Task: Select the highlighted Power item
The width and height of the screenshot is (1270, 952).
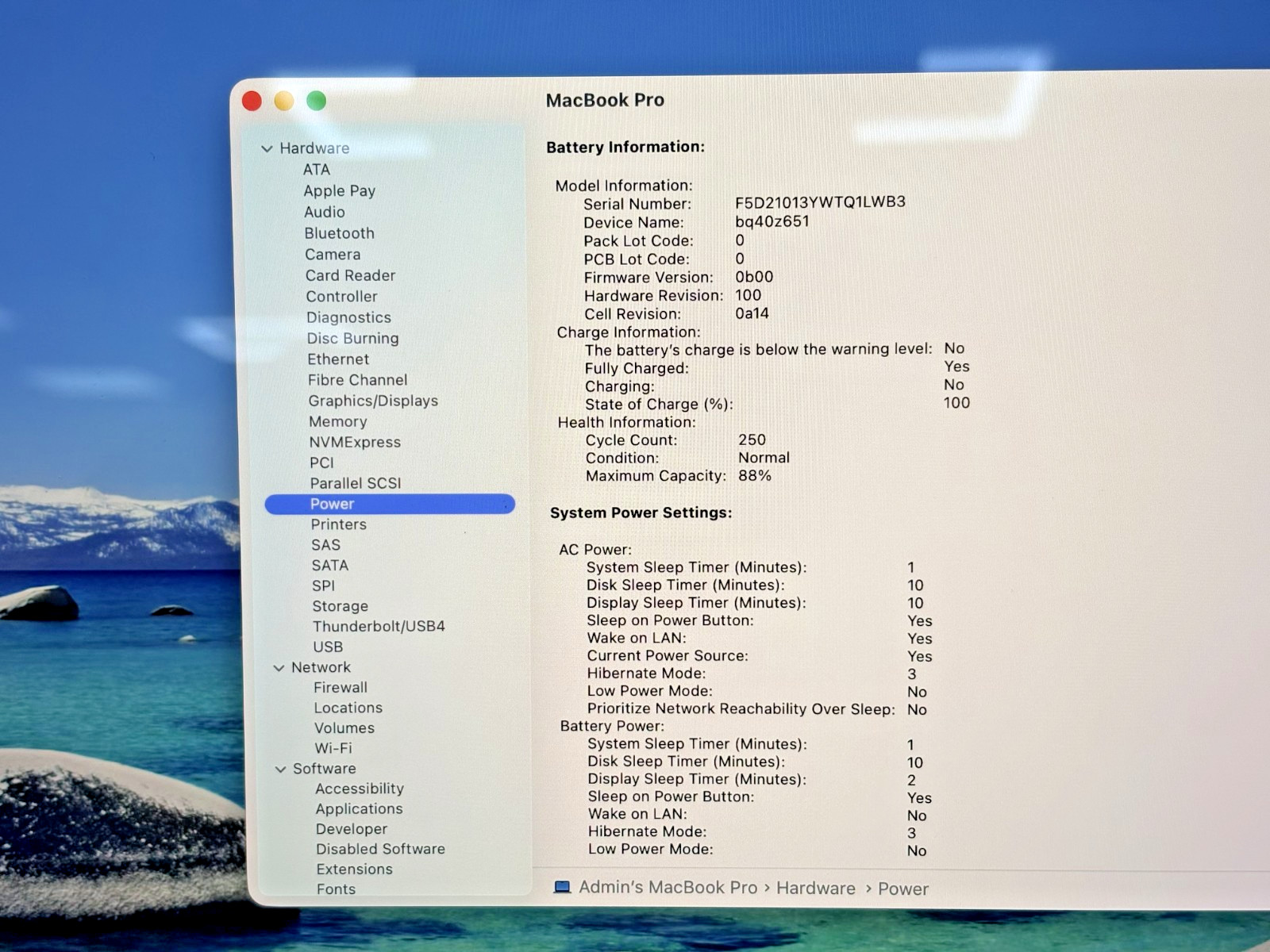Action: [x=390, y=504]
